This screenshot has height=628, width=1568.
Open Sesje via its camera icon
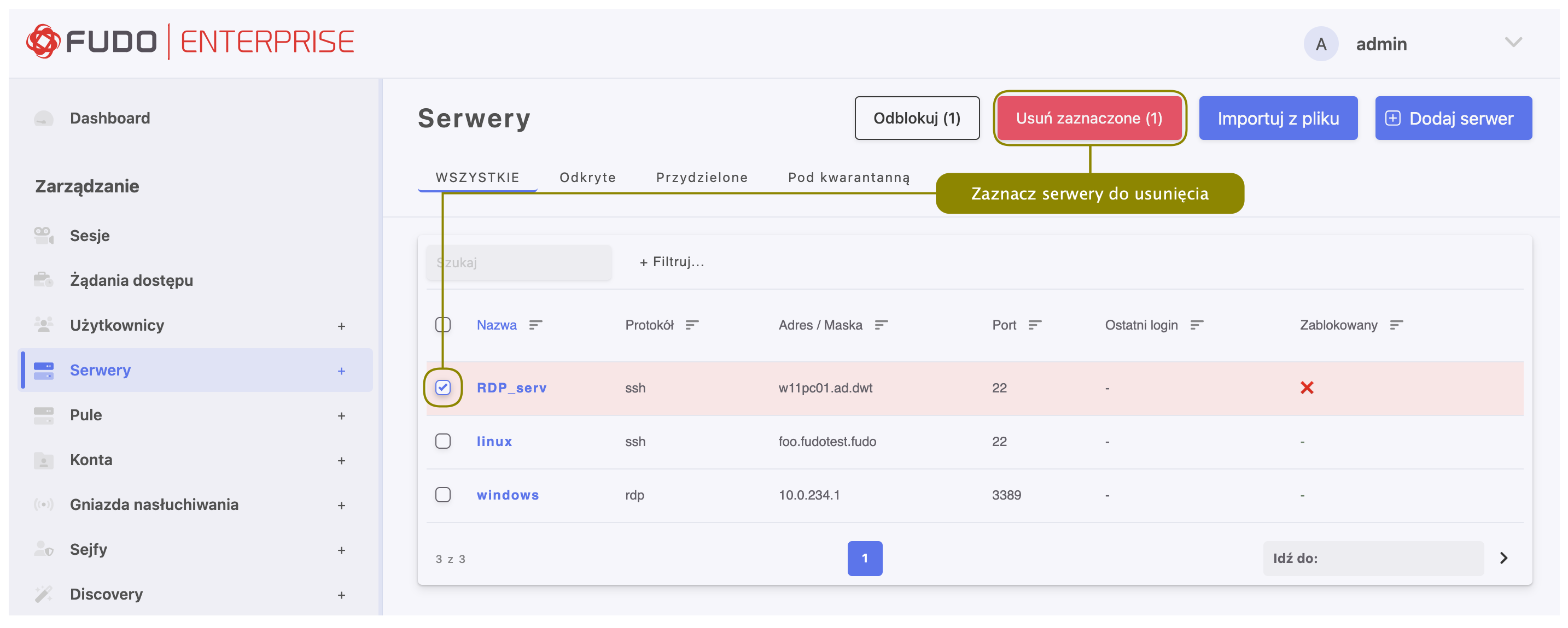pos(43,236)
